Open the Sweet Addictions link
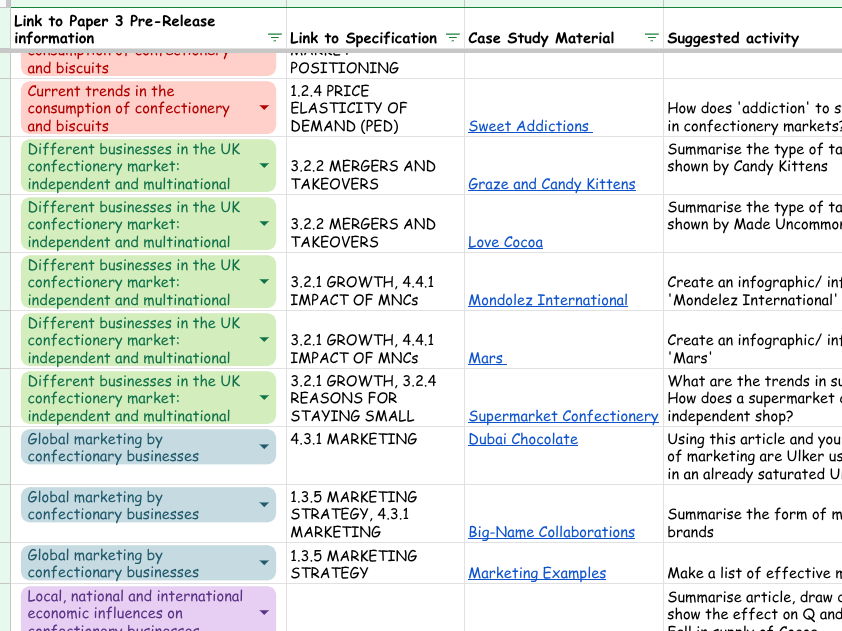842x631 pixels. point(530,126)
